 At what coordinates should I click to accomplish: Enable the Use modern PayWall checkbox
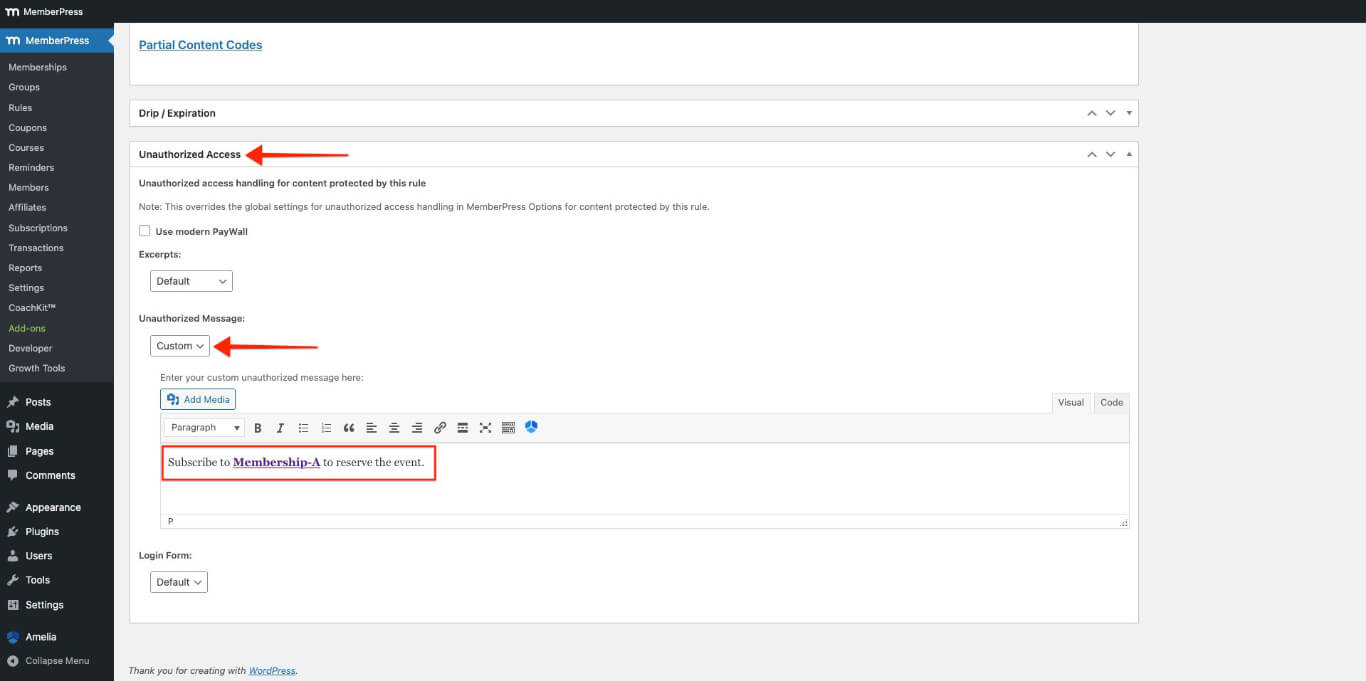(x=145, y=231)
